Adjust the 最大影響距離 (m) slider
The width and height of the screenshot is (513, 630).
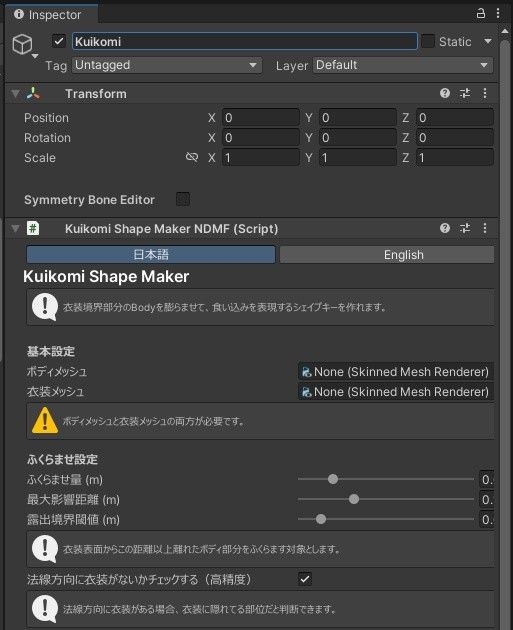[x=386, y=499]
